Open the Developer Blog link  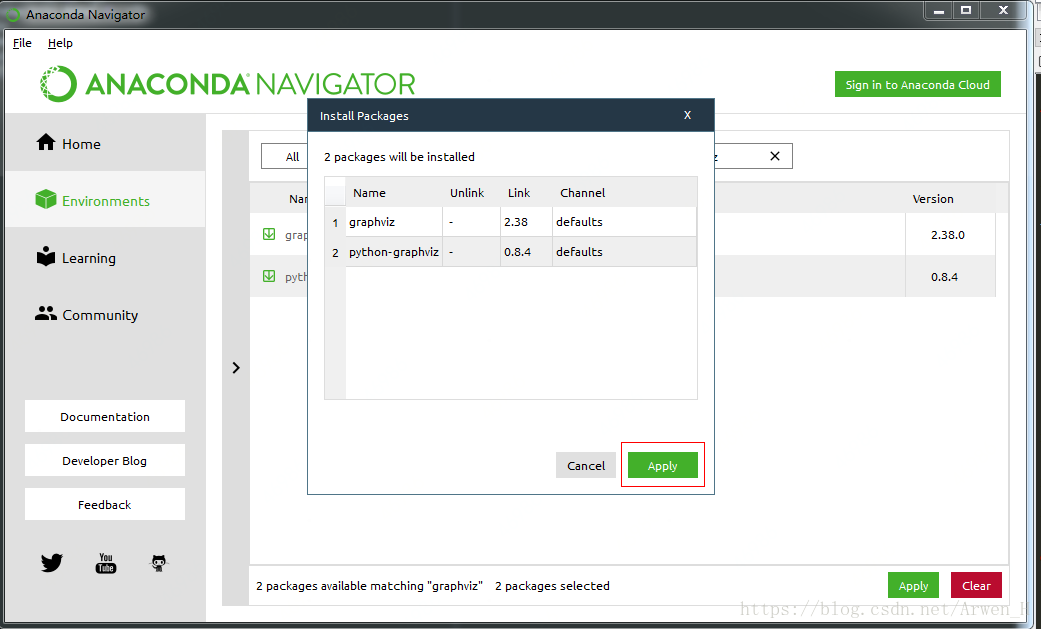(x=105, y=460)
